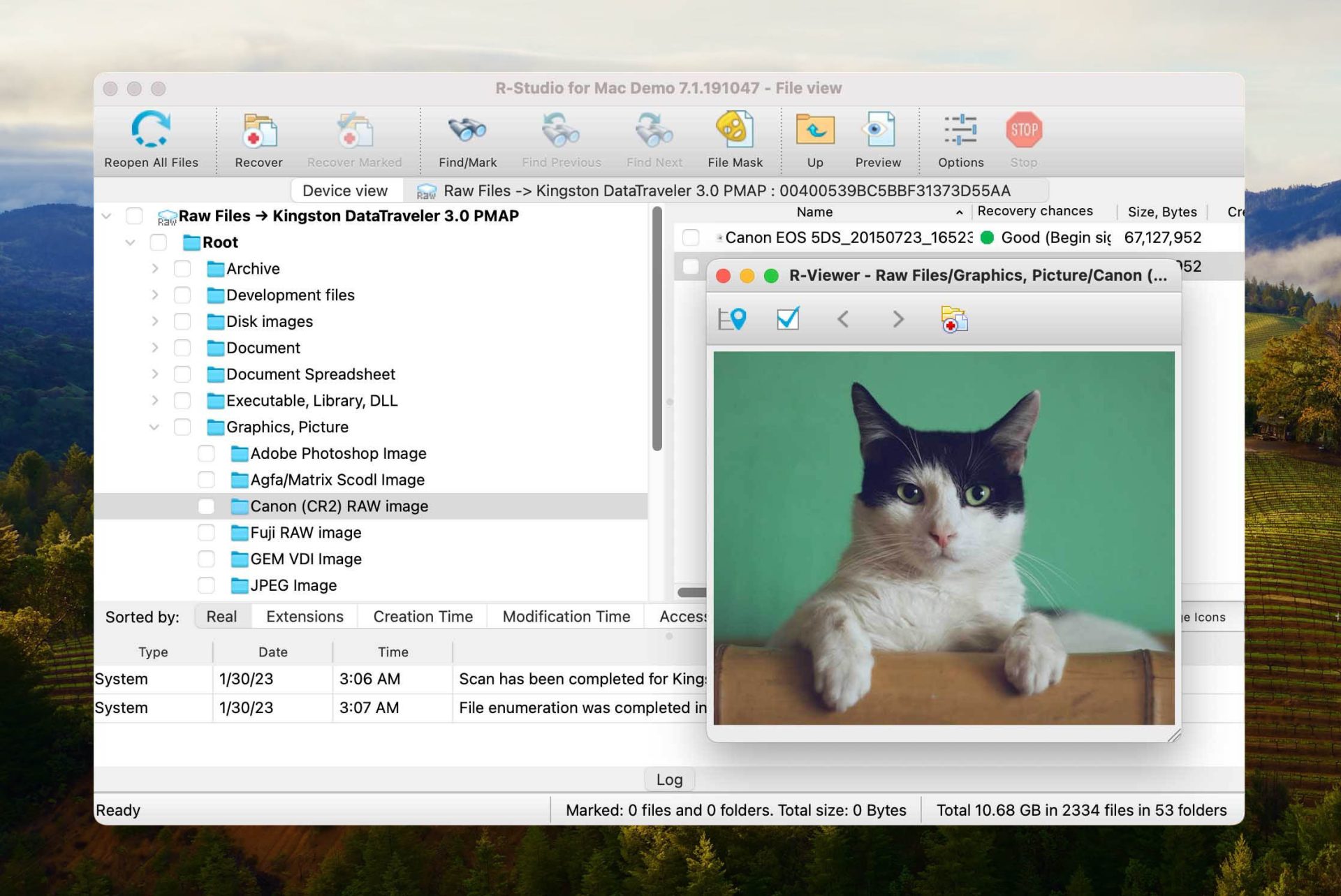1341x896 pixels.
Task: Click the Recover file icon in R-Viewer
Action: (x=955, y=320)
